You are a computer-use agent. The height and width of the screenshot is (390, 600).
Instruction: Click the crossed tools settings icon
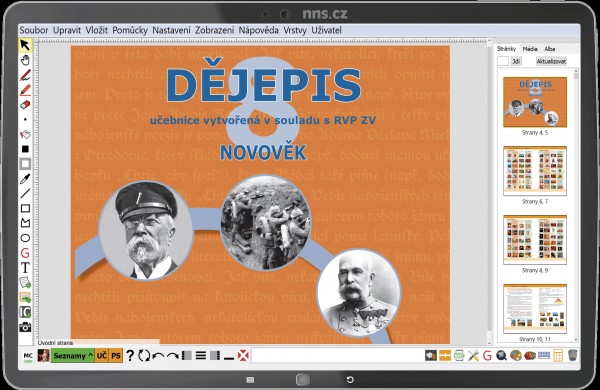tap(473, 356)
